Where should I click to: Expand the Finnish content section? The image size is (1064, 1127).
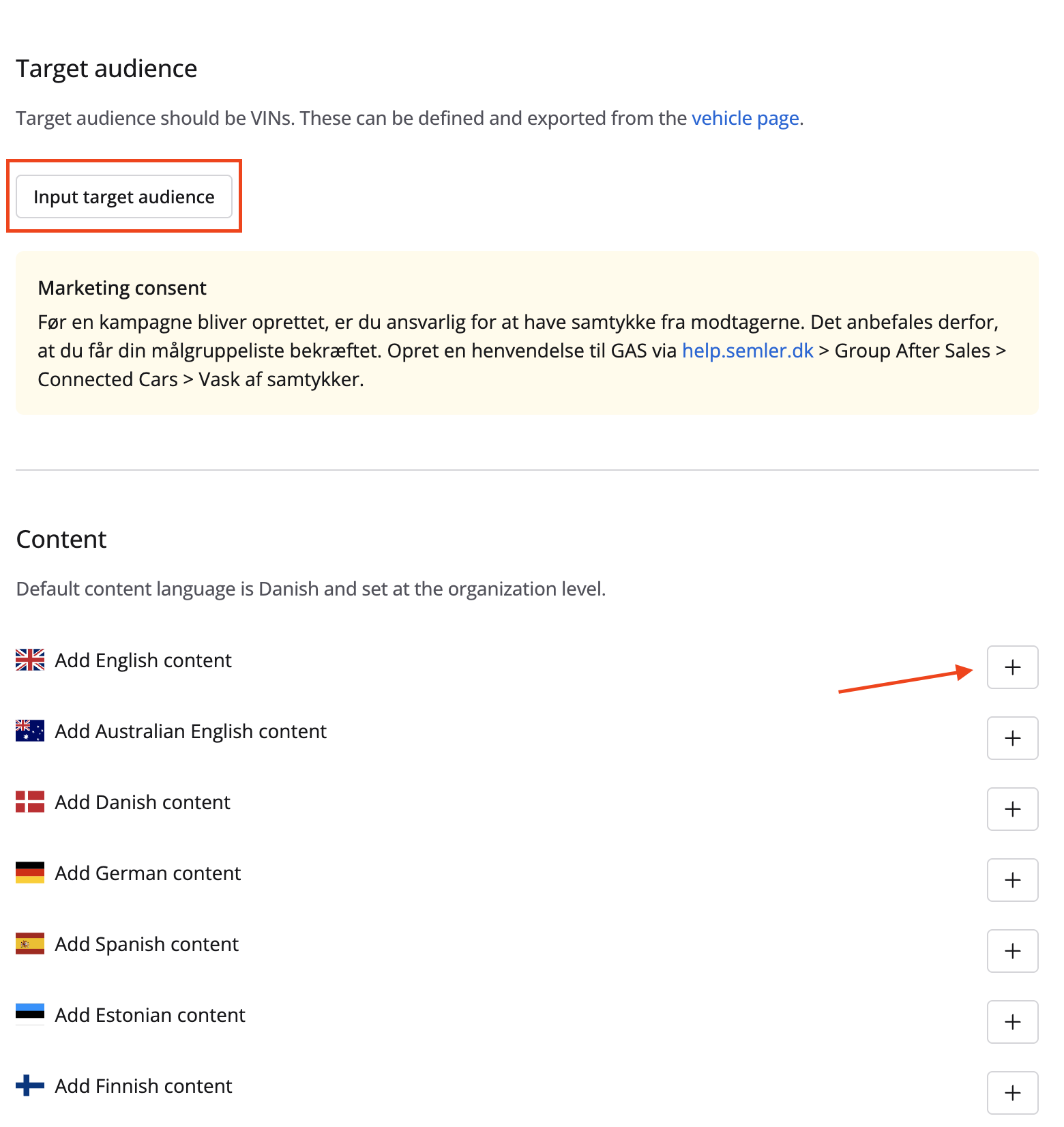[1012, 1093]
